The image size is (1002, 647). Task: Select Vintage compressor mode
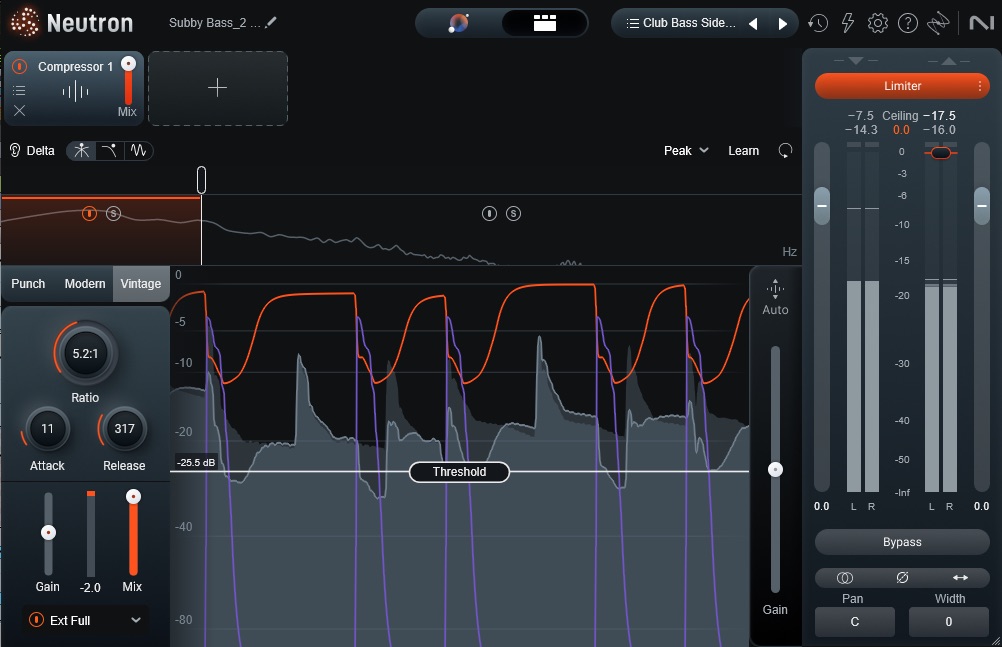pyautogui.click(x=141, y=284)
